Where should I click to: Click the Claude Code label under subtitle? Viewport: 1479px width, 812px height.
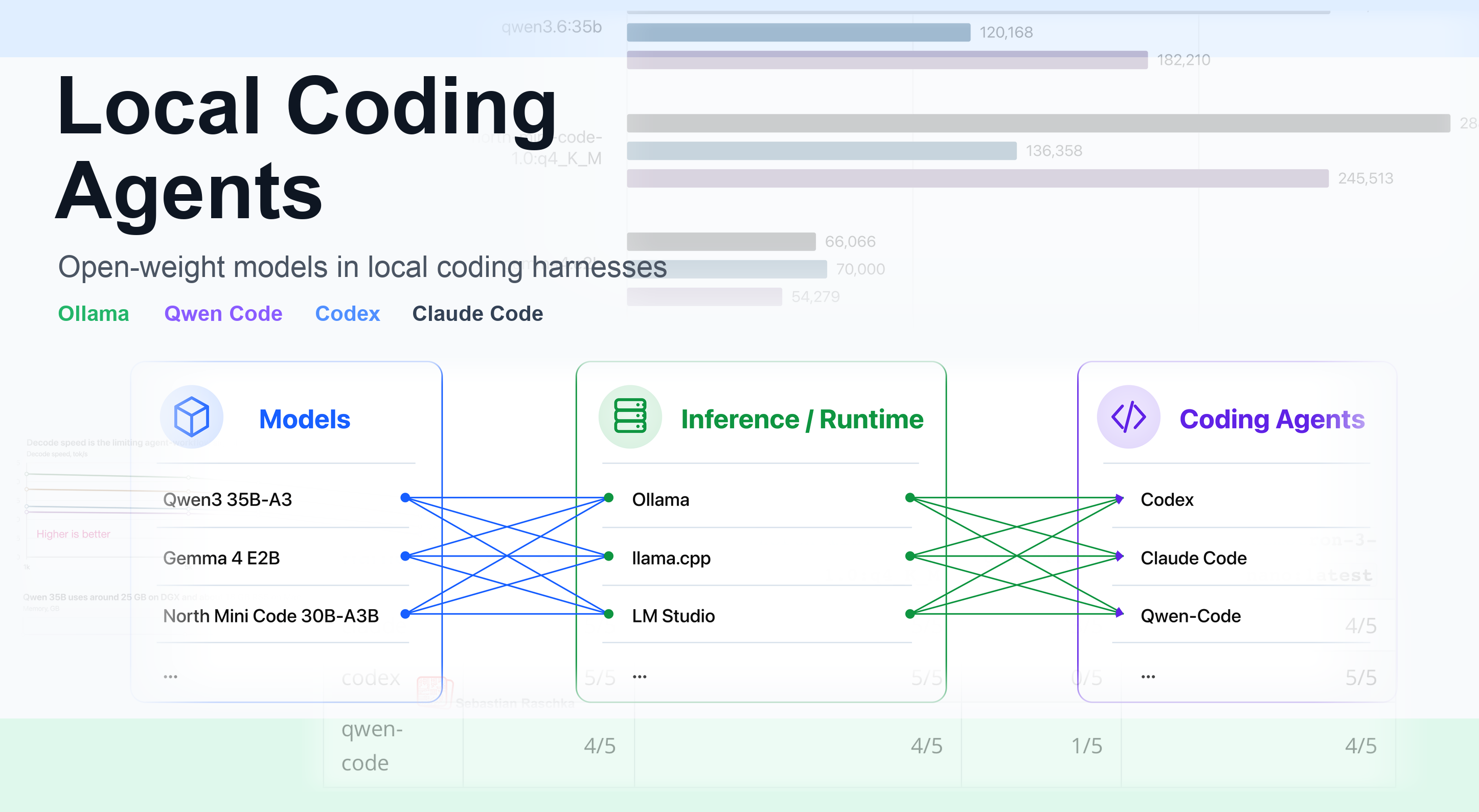click(x=477, y=314)
